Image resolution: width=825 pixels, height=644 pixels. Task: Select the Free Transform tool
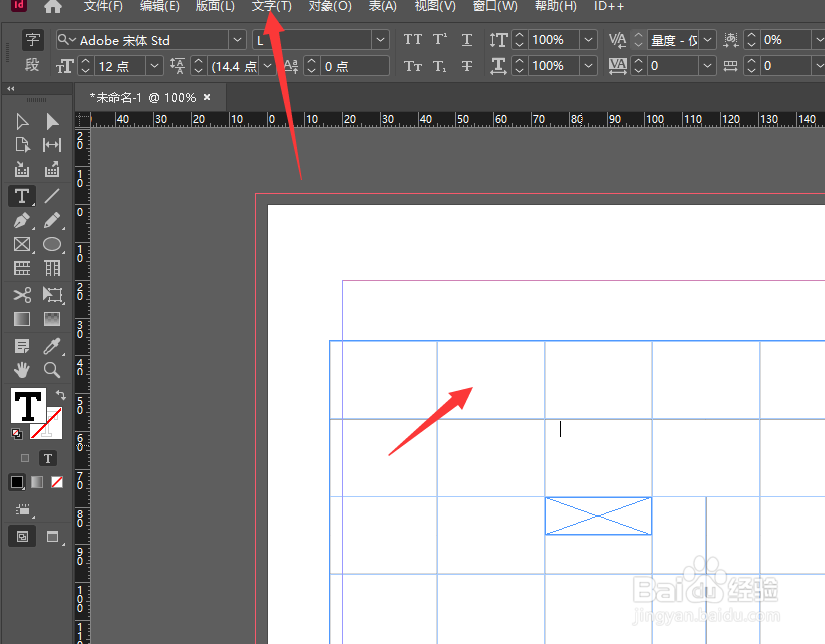tap(52, 295)
